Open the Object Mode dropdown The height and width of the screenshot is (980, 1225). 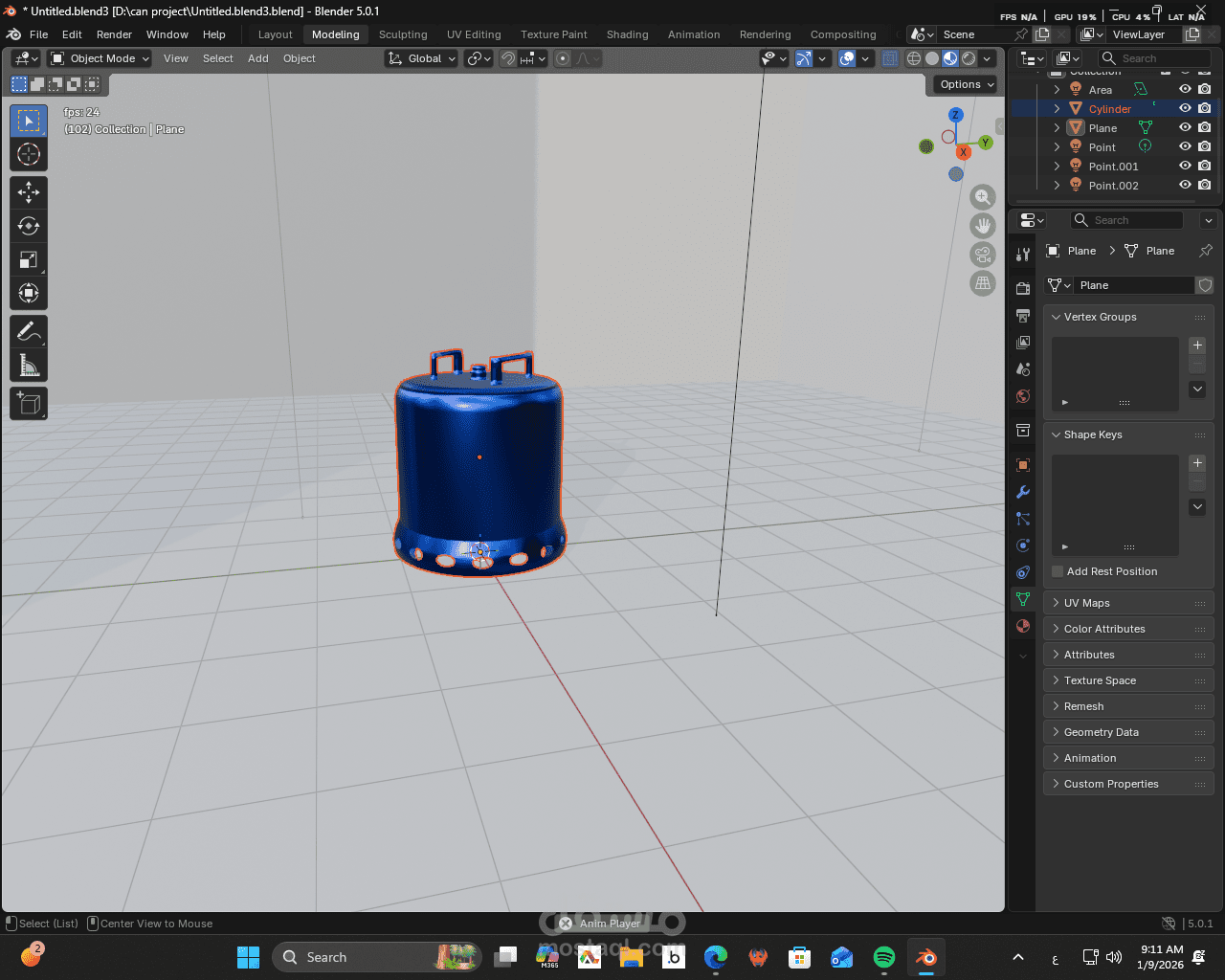click(100, 58)
